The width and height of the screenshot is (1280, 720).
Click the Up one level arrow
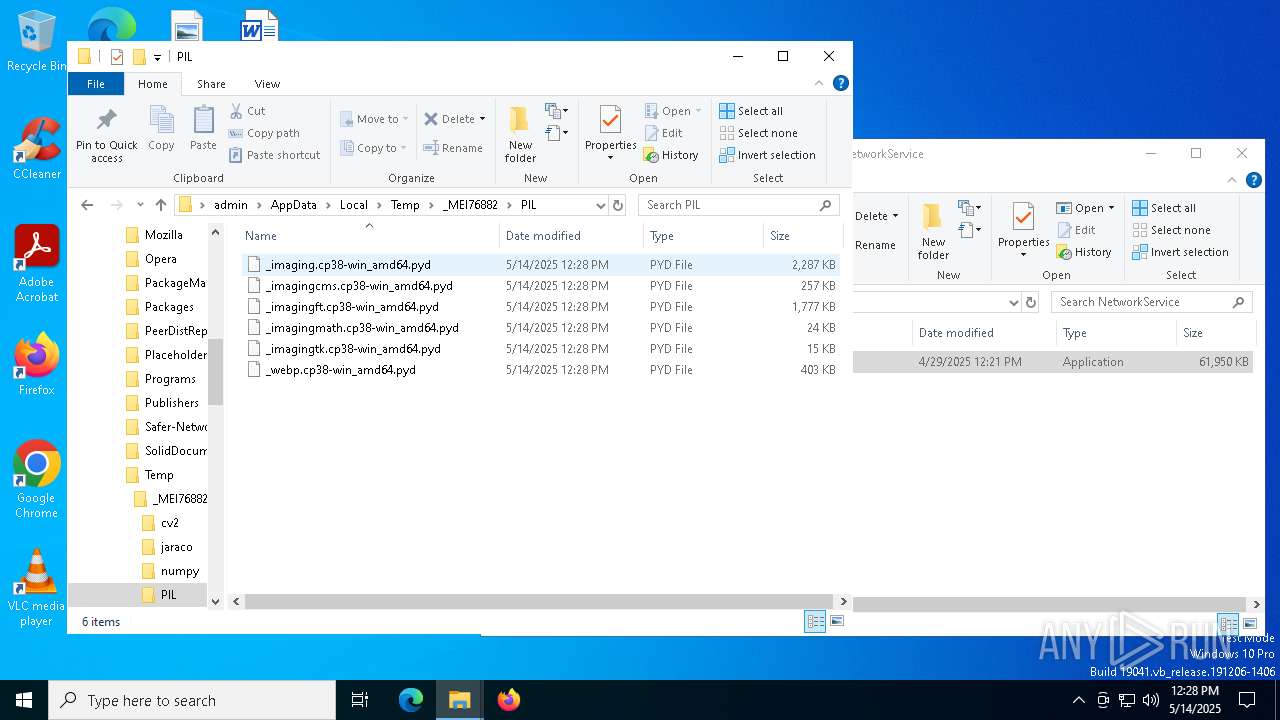(x=161, y=205)
